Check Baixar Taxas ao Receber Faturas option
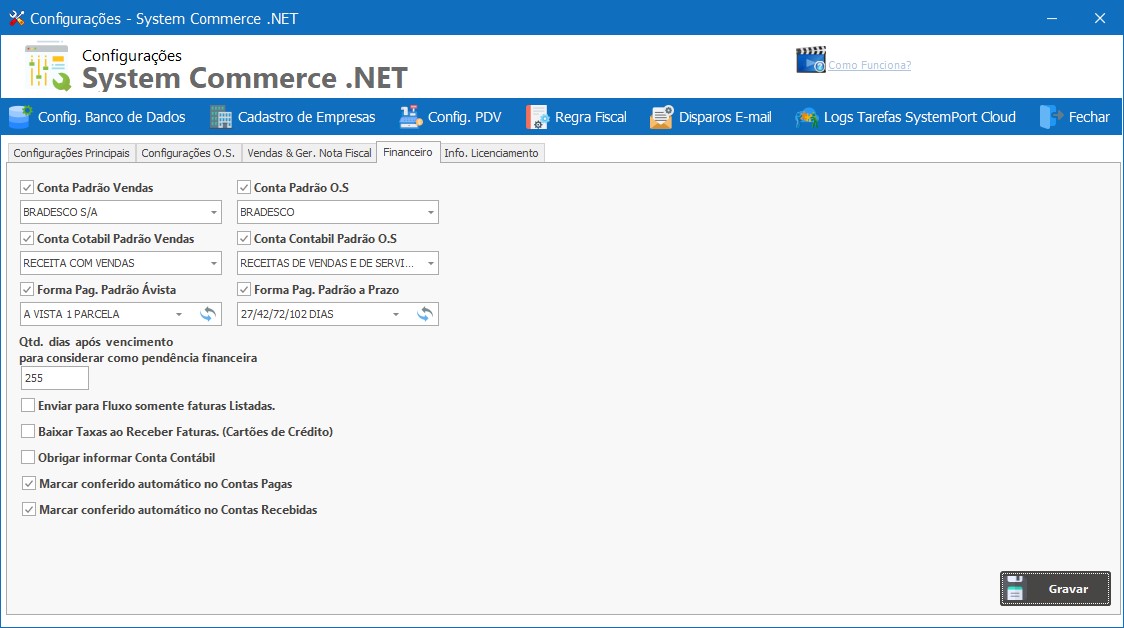 pos(28,432)
